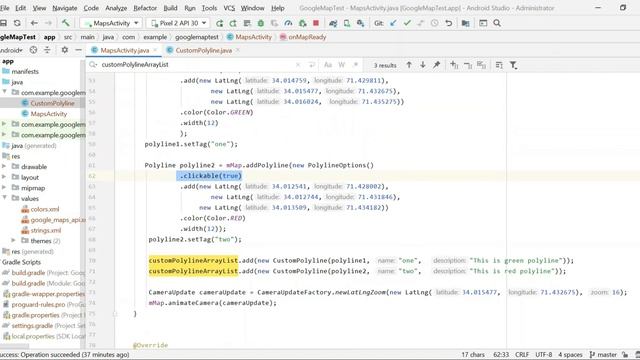Toggle Regex option in search bar

click(x=356, y=64)
